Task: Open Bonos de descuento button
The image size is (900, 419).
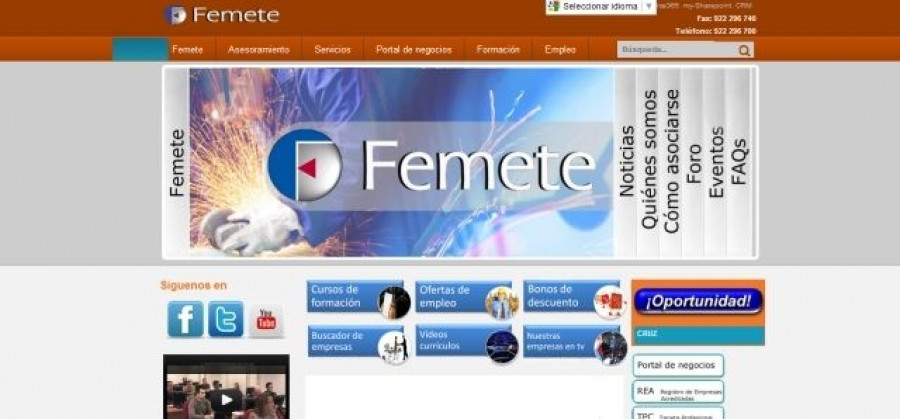Action: [575, 298]
